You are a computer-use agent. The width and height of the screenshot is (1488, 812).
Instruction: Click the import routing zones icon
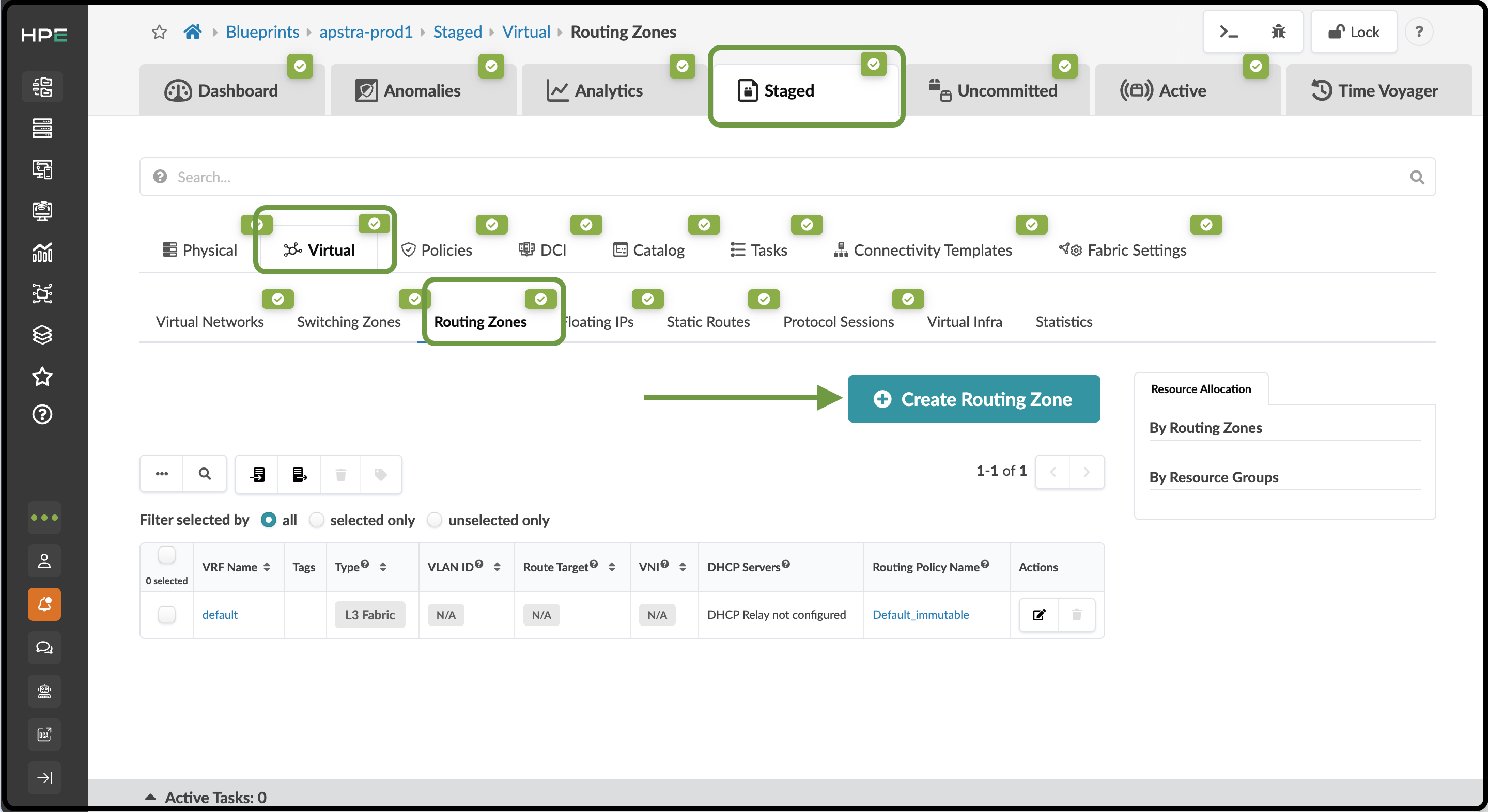[258, 474]
